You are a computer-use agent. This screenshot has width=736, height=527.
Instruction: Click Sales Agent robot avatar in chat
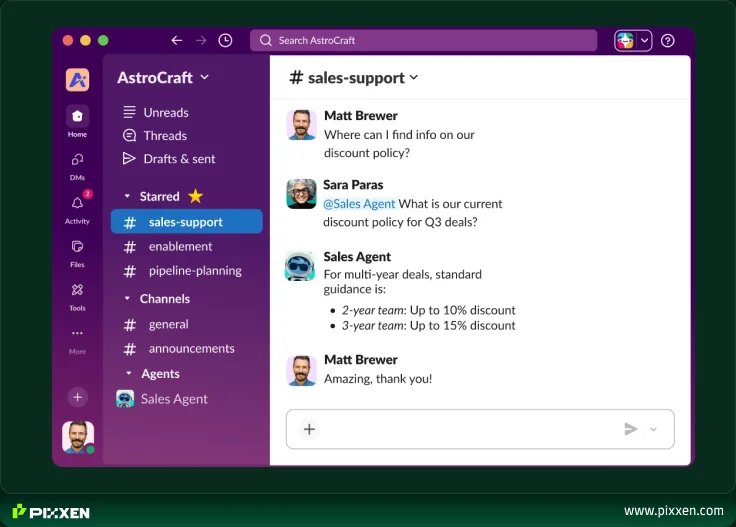(300, 266)
